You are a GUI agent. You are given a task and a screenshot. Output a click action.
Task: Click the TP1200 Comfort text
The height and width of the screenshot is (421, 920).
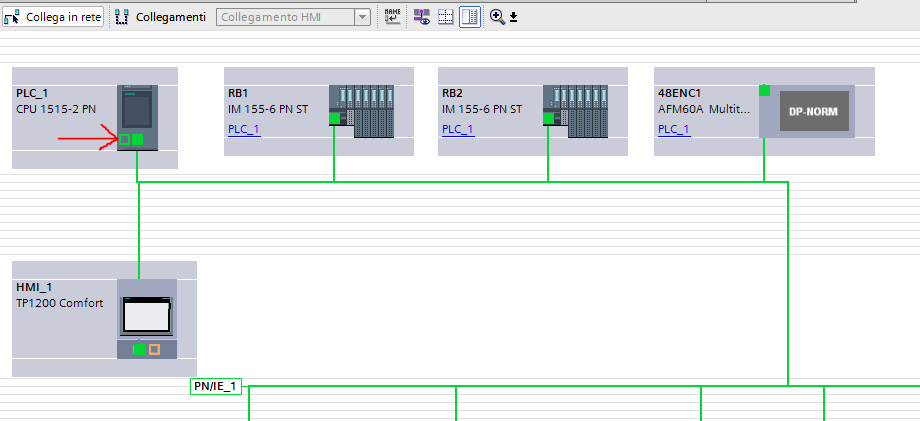[x=59, y=303]
